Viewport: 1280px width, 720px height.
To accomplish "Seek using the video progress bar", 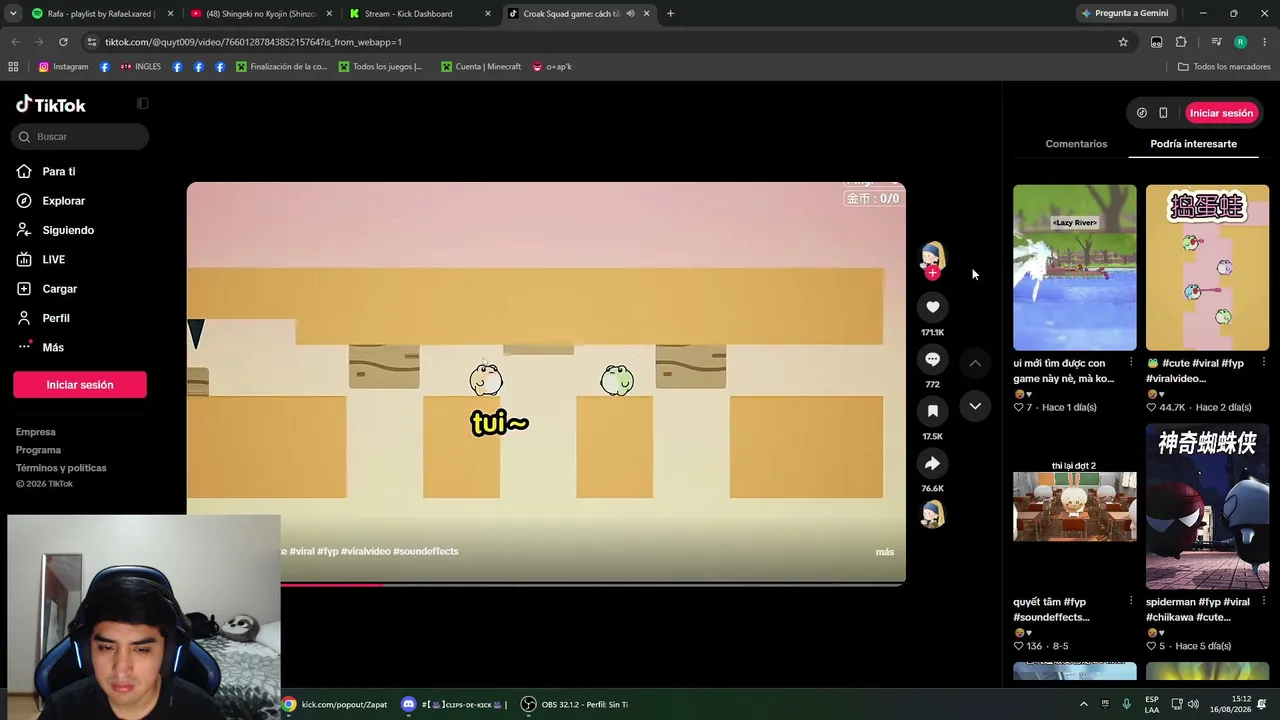I will click(x=546, y=584).
